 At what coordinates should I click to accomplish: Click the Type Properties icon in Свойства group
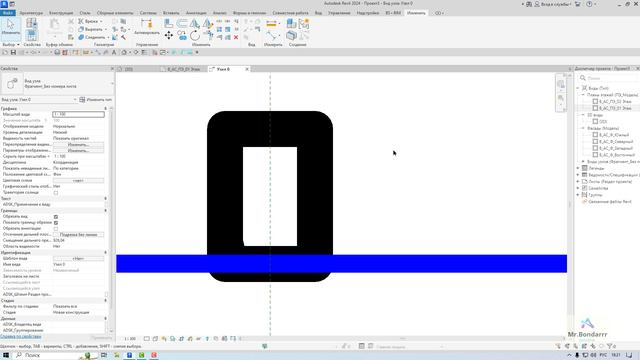click(x=31, y=23)
